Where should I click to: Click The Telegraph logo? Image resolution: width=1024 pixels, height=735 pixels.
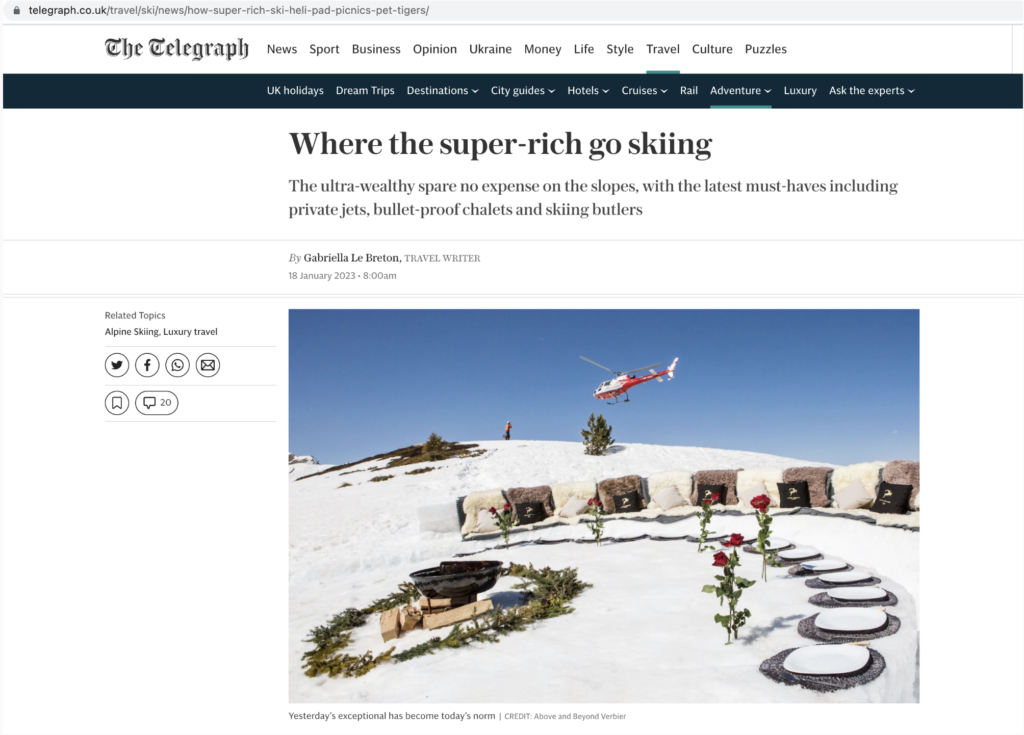coord(176,49)
